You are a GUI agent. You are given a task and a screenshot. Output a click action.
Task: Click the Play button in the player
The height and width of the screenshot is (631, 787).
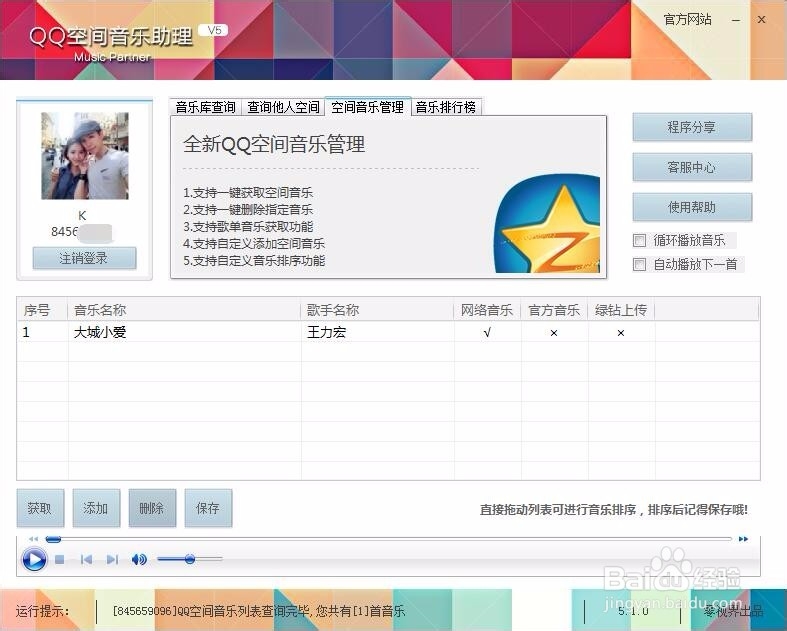34,559
